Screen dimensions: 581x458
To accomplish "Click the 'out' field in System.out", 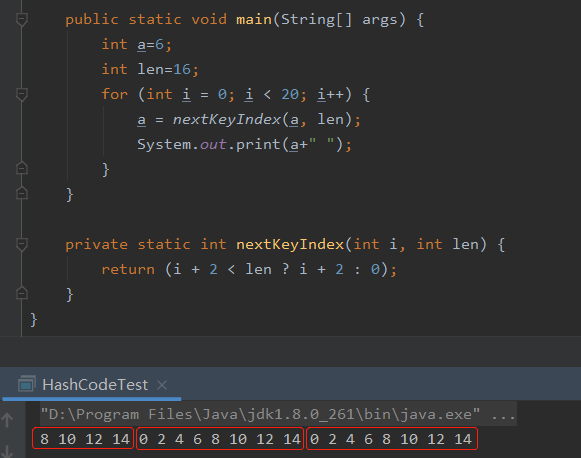I will [213, 145].
